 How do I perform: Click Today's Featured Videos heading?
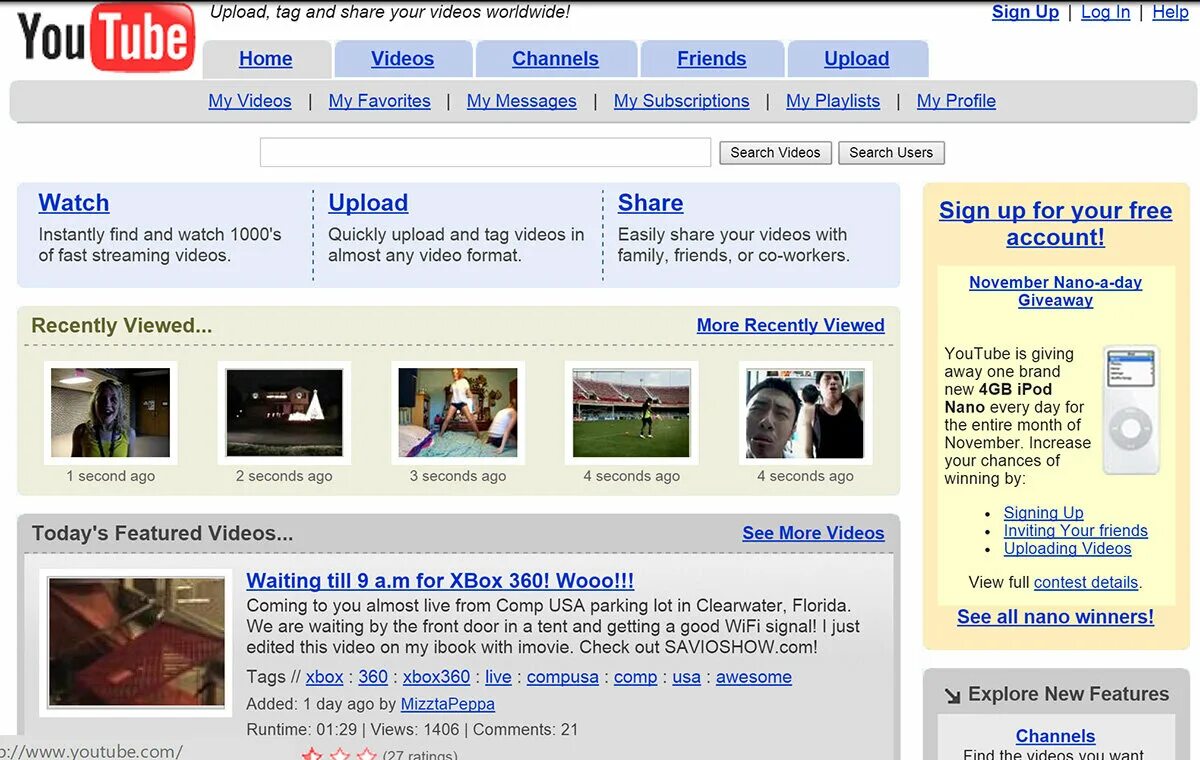pyautogui.click(x=162, y=533)
